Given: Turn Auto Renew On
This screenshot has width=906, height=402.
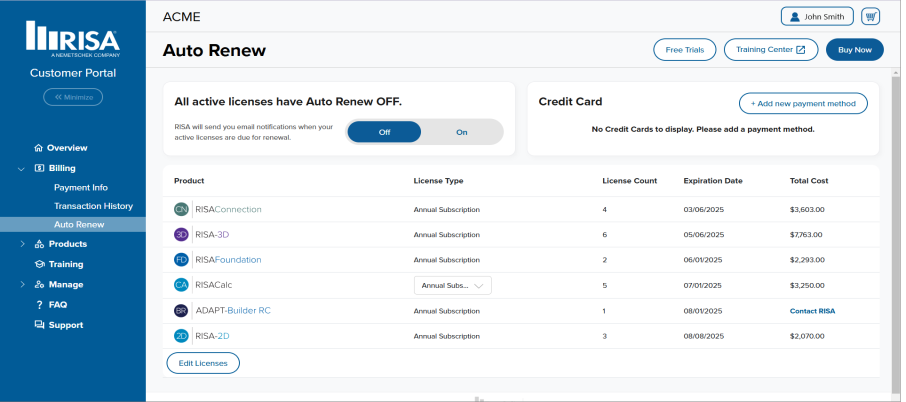Looking at the screenshot, I should point(462,132).
